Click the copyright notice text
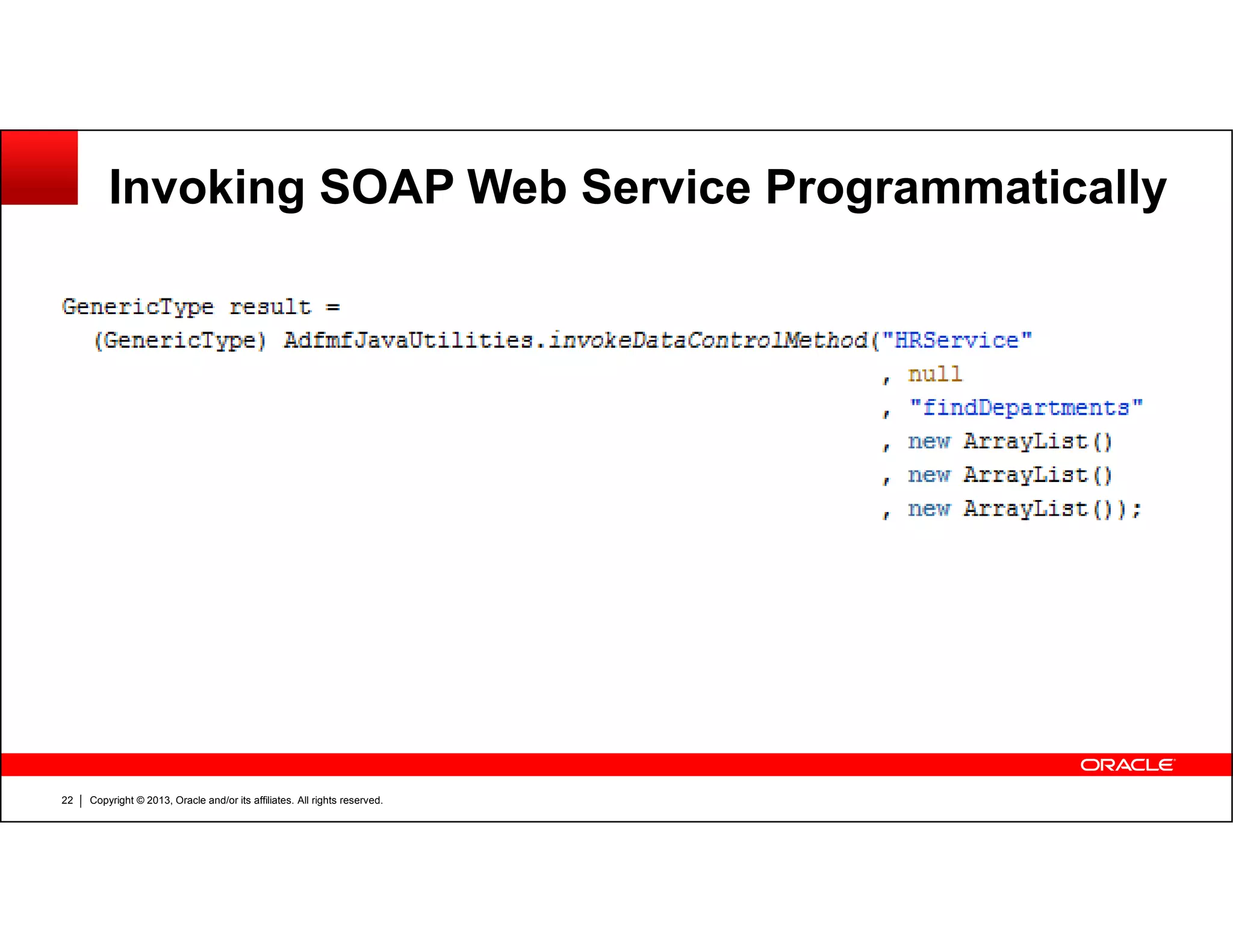The height and width of the screenshot is (952, 1233). tap(236, 800)
